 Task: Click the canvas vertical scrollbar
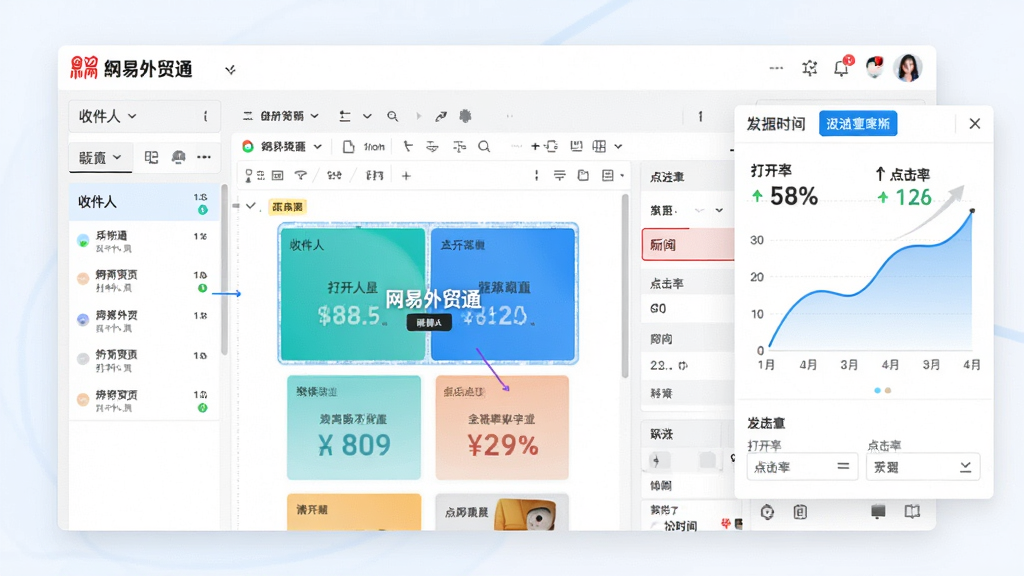(625, 285)
